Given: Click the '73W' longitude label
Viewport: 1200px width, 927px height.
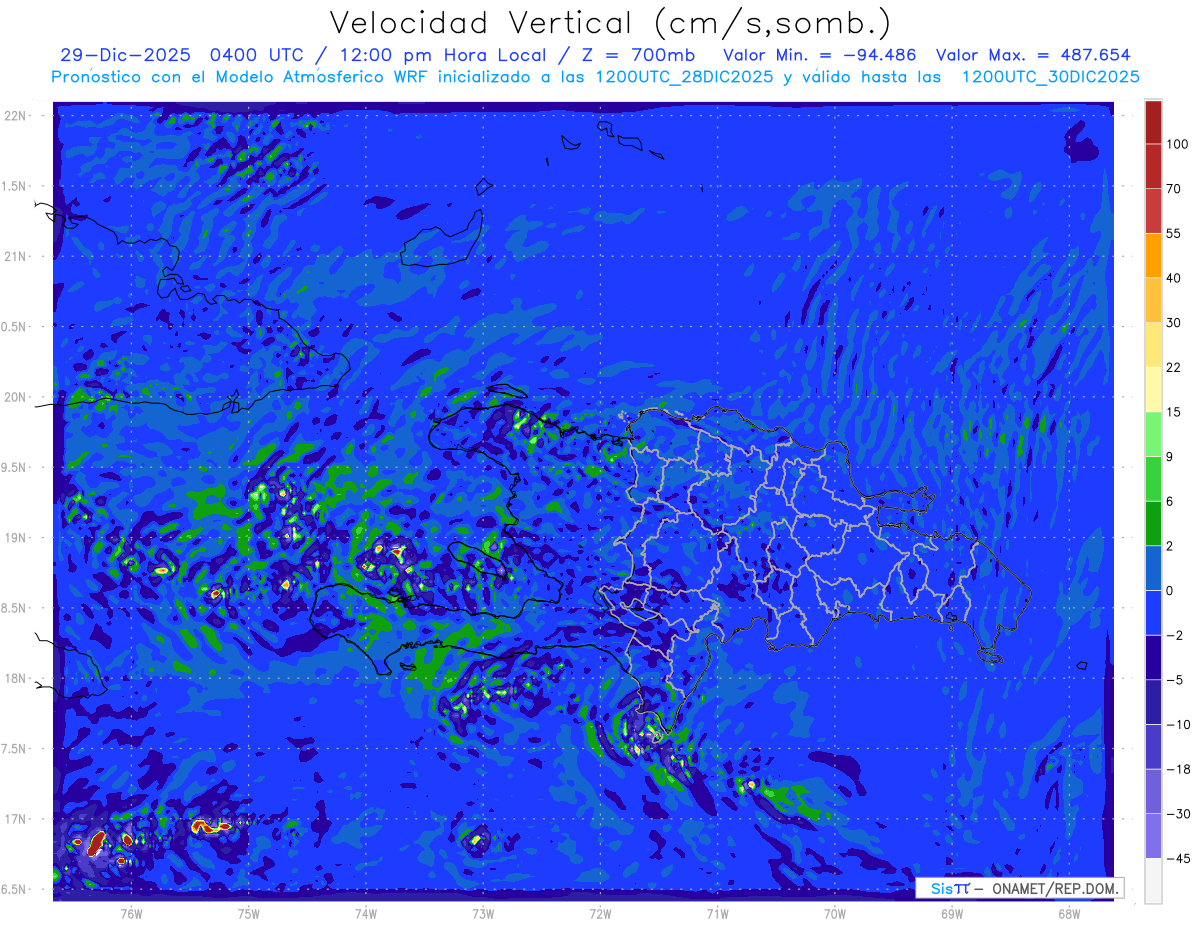Looking at the screenshot, I should pos(483,914).
